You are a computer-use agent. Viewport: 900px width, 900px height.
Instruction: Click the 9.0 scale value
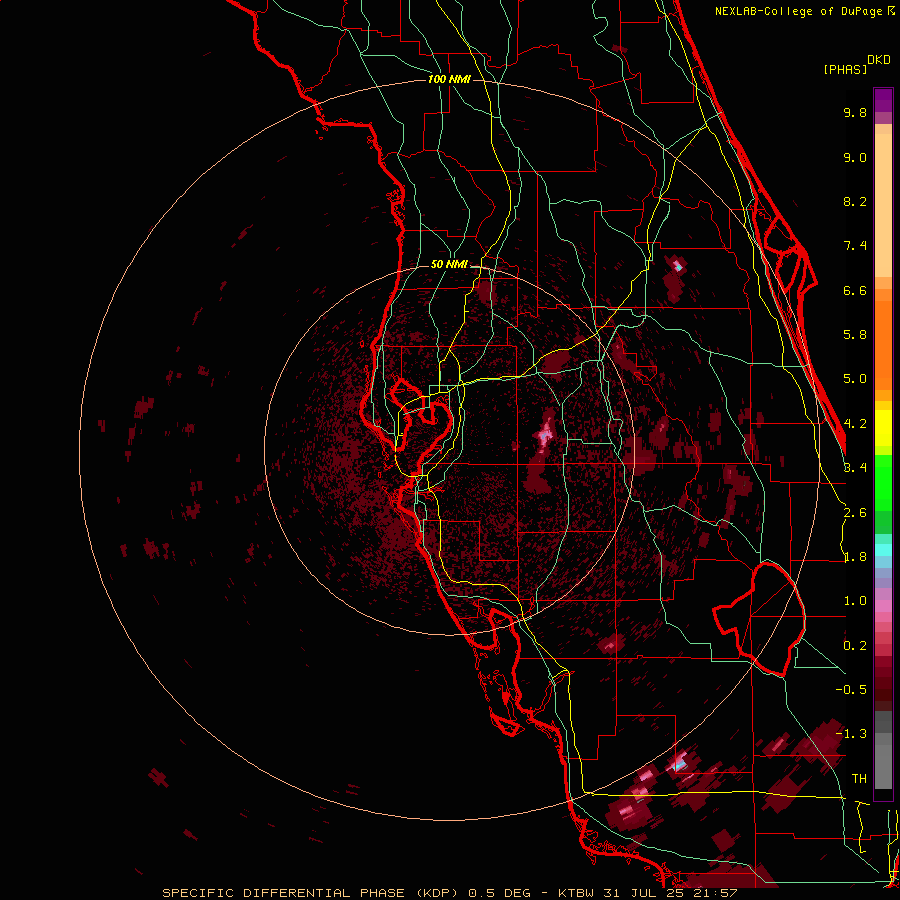click(x=855, y=157)
